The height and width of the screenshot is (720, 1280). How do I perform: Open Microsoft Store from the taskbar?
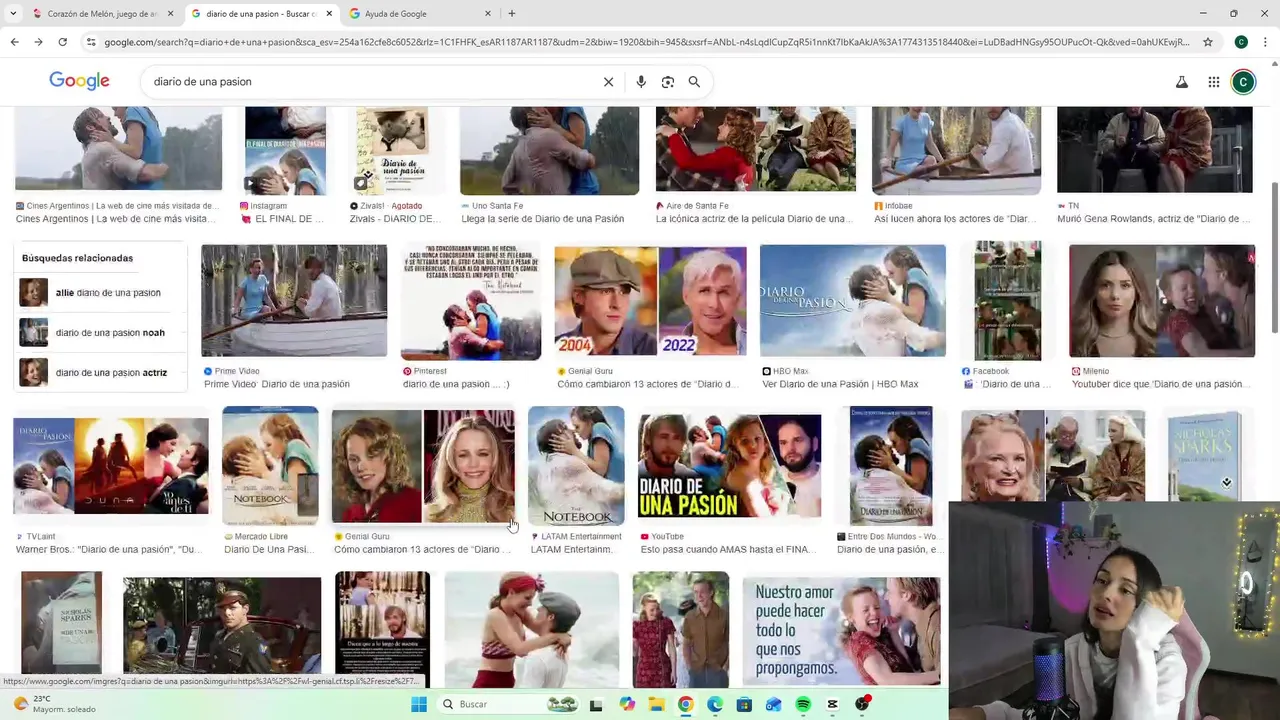744,704
